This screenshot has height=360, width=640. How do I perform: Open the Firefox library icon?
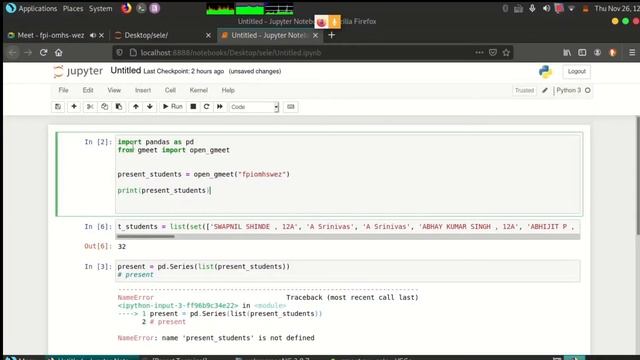tap(567, 53)
